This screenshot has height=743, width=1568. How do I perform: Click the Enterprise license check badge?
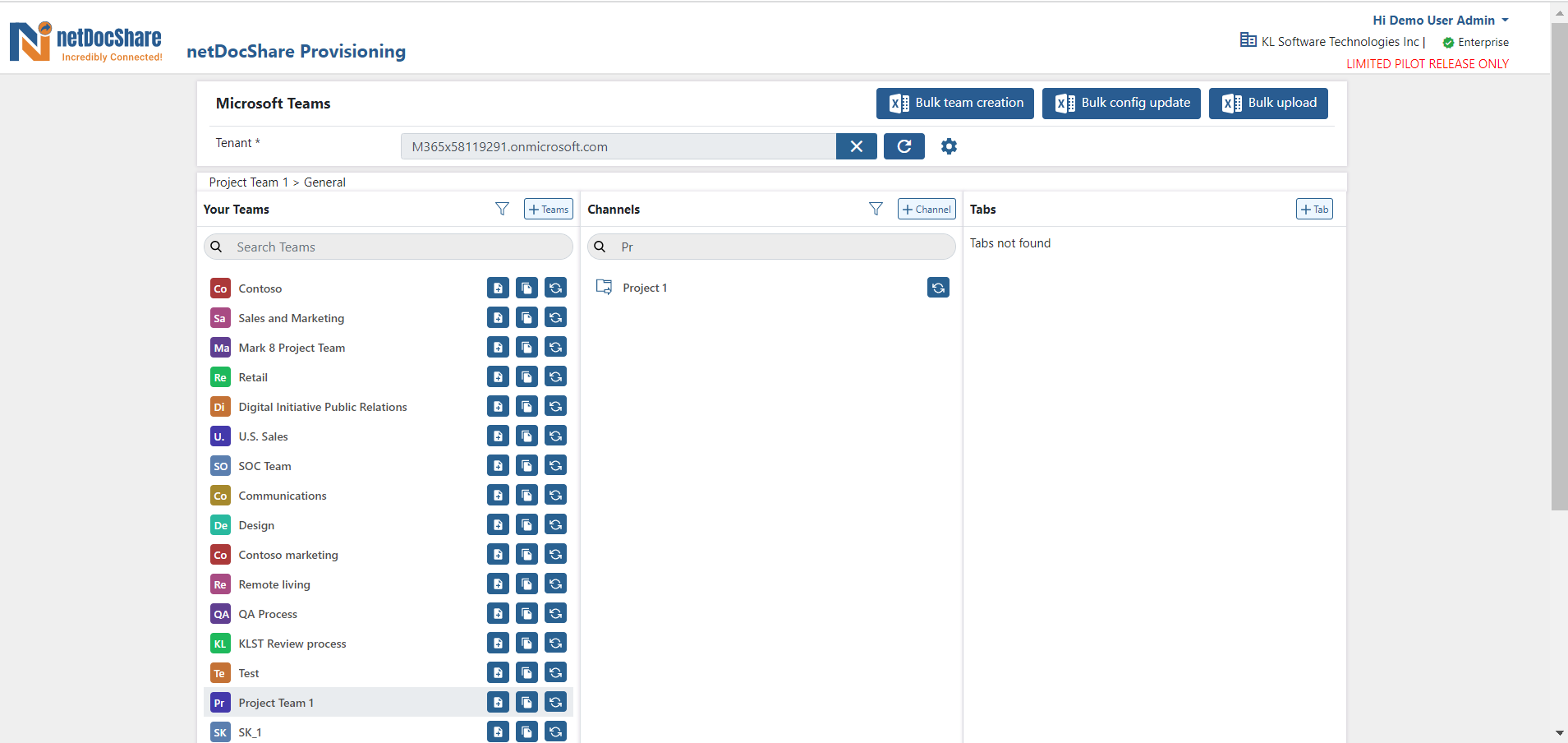1448,43
